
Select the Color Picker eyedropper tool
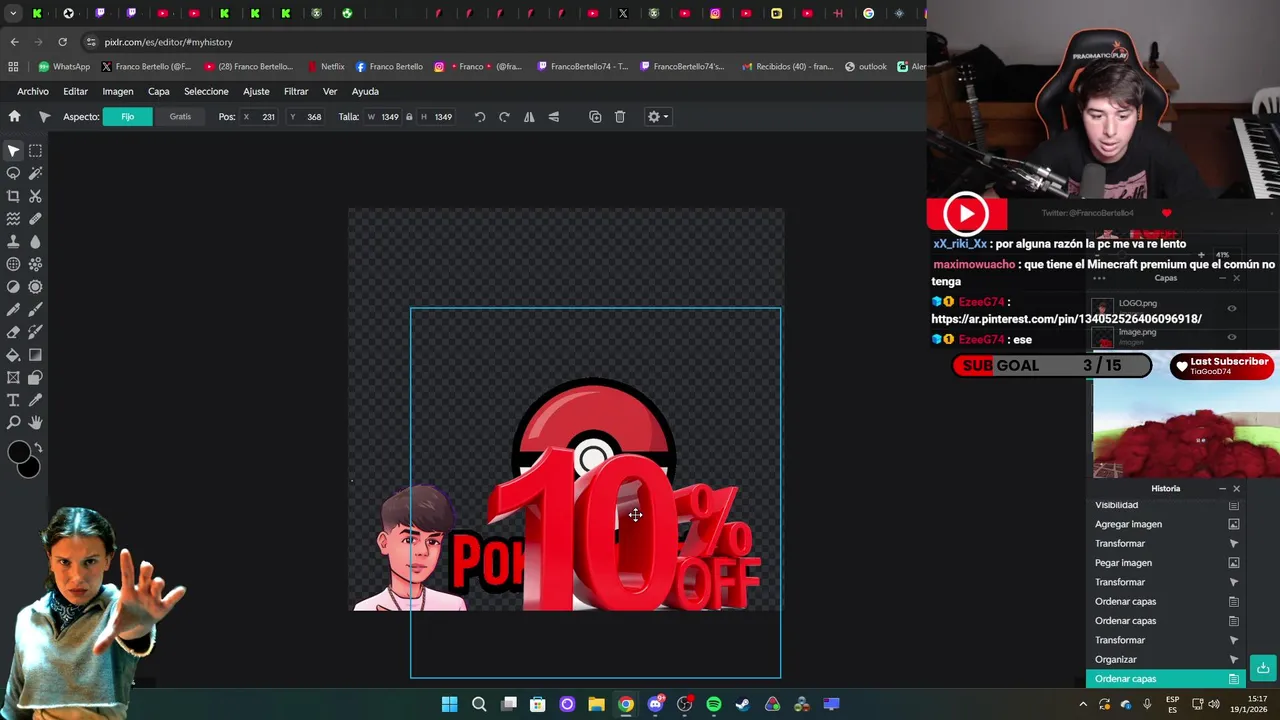click(35, 400)
